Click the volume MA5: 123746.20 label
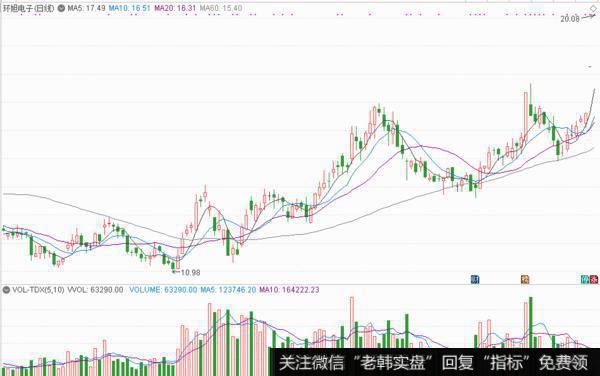 click(228, 290)
